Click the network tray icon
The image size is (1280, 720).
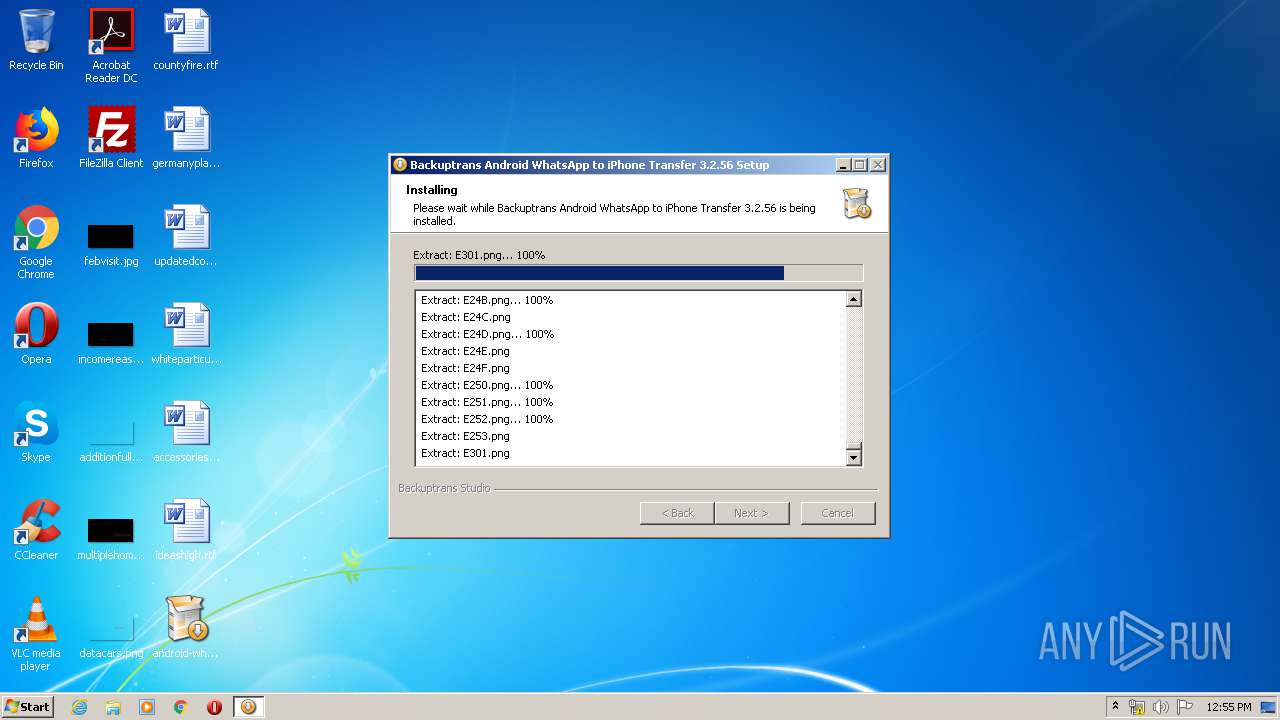click(1137, 707)
